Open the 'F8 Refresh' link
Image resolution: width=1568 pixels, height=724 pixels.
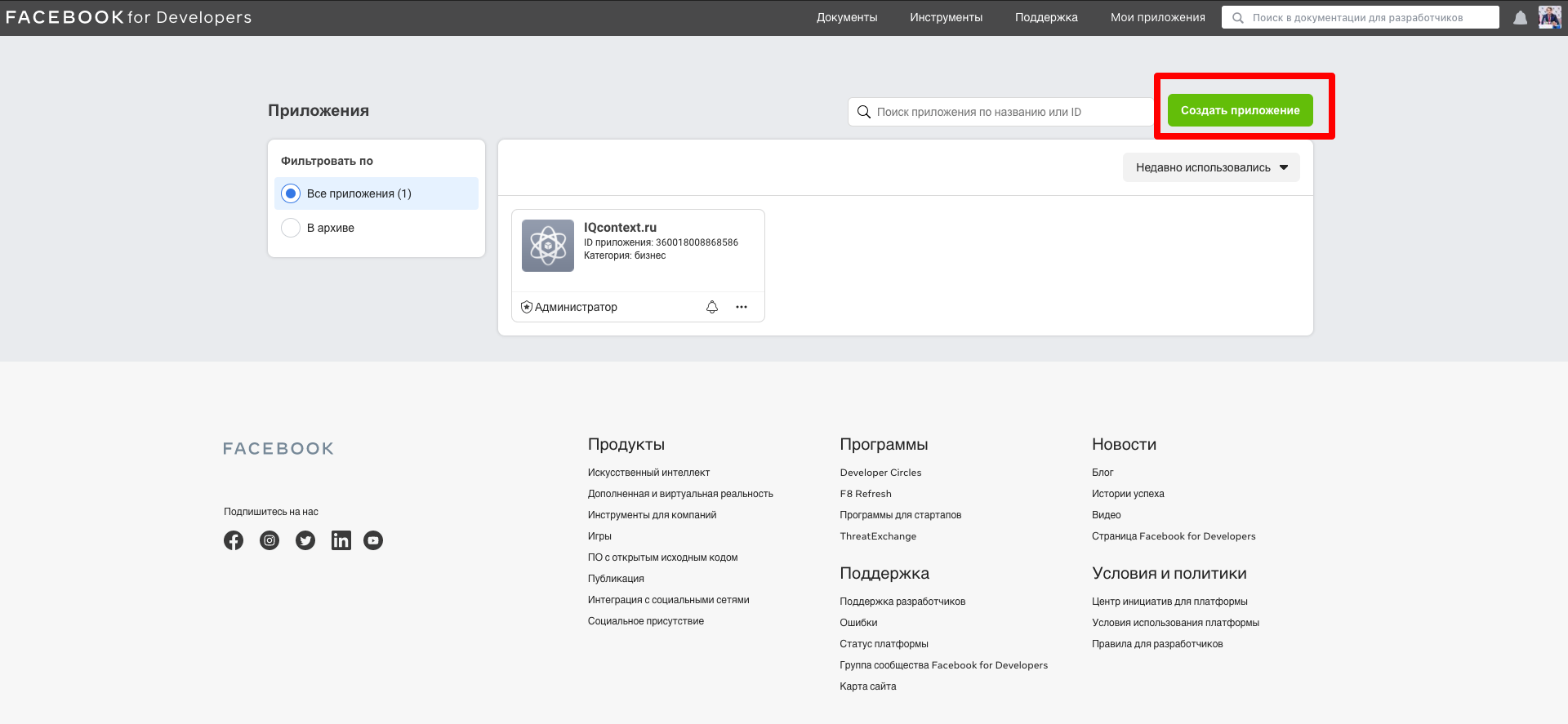click(x=866, y=494)
